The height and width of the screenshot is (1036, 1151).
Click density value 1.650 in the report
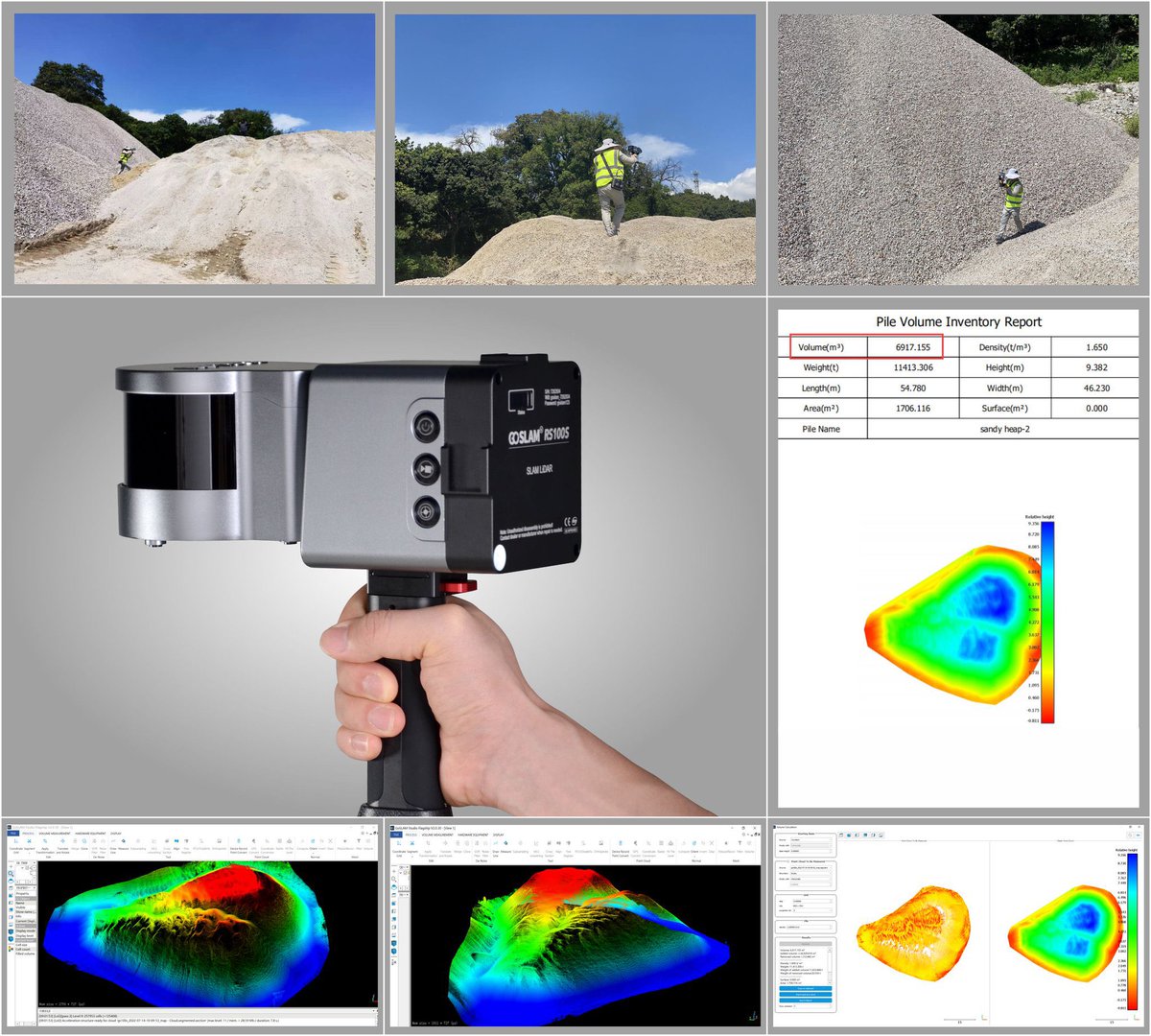tap(1096, 347)
